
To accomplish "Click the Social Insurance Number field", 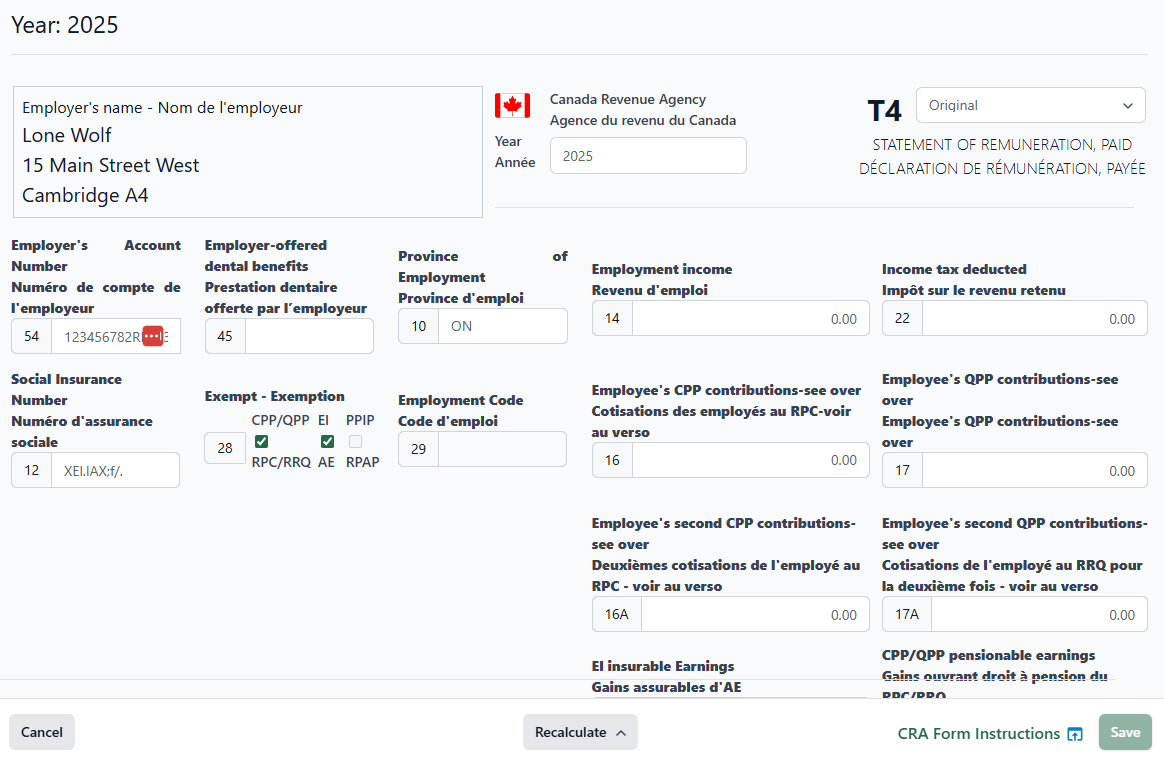I will pos(115,469).
